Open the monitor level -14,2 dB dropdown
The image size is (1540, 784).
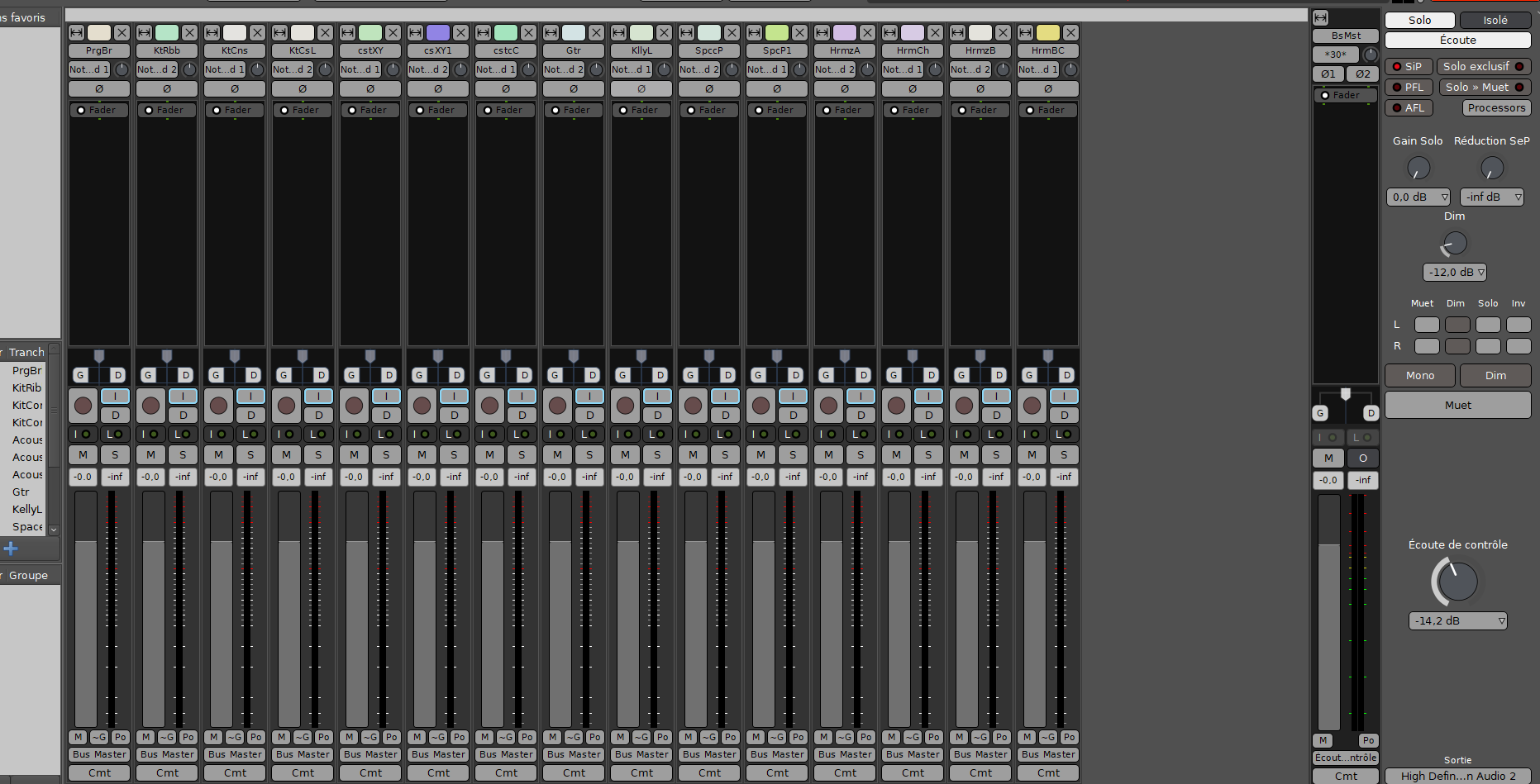1457,620
